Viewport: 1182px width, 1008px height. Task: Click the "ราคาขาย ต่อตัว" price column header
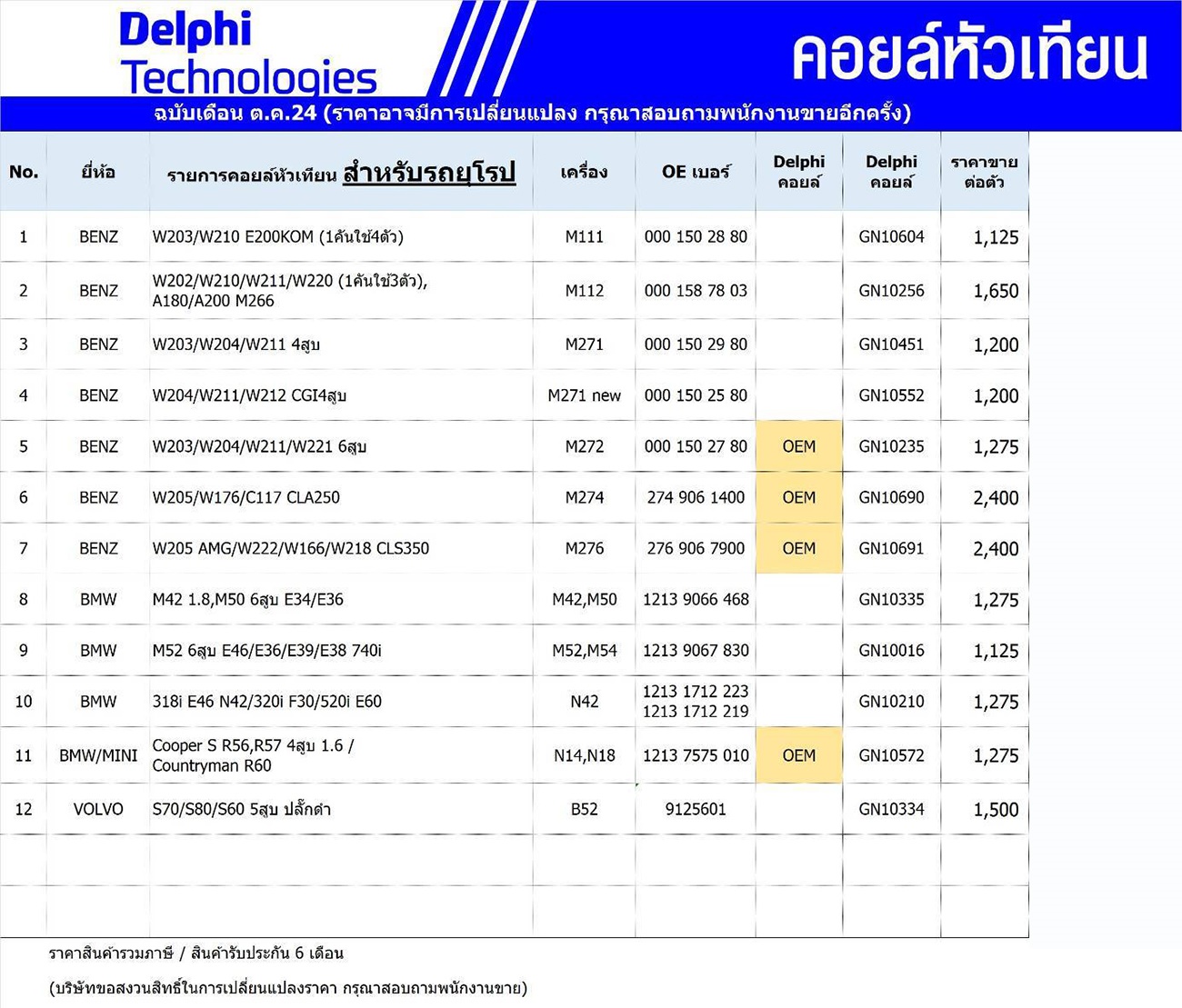[985, 172]
